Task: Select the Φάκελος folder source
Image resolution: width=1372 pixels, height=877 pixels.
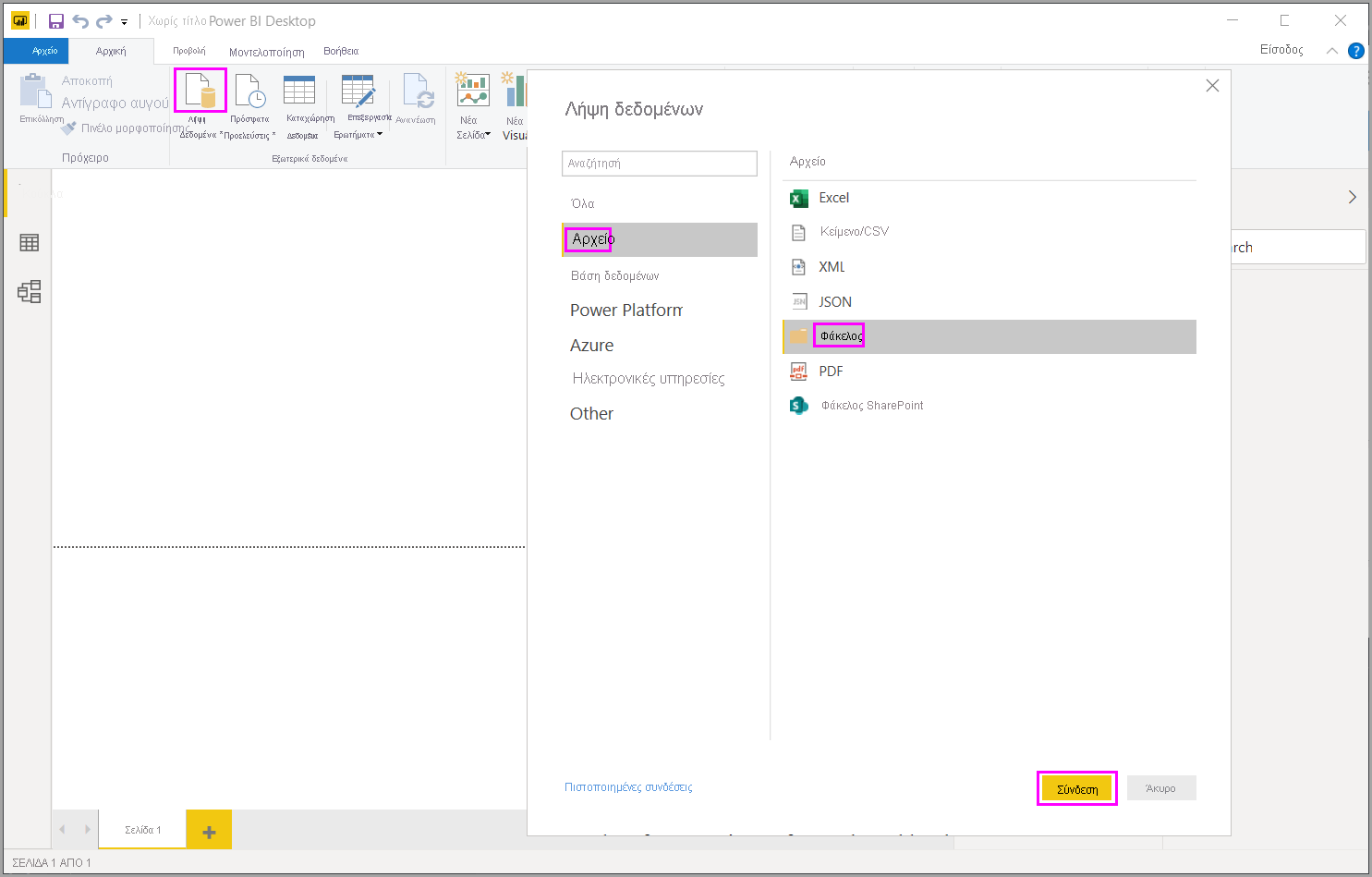Action: (x=990, y=336)
